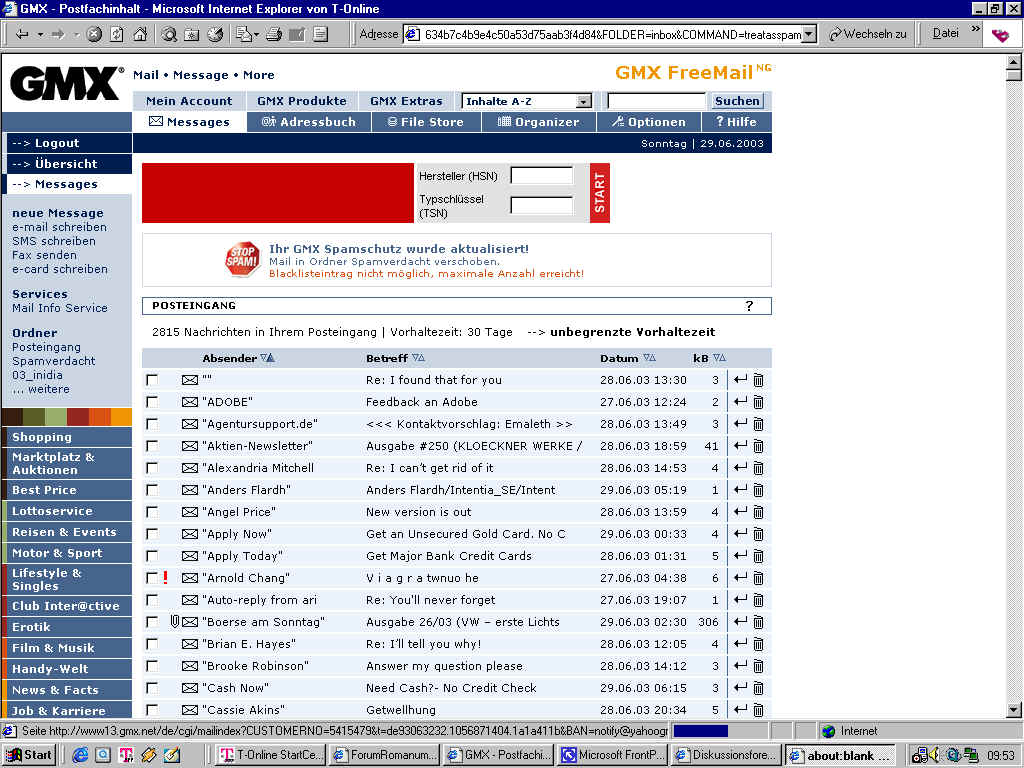The image size is (1024, 768).
Task: Sort messages by Datum column arrows
Action: pos(649,358)
